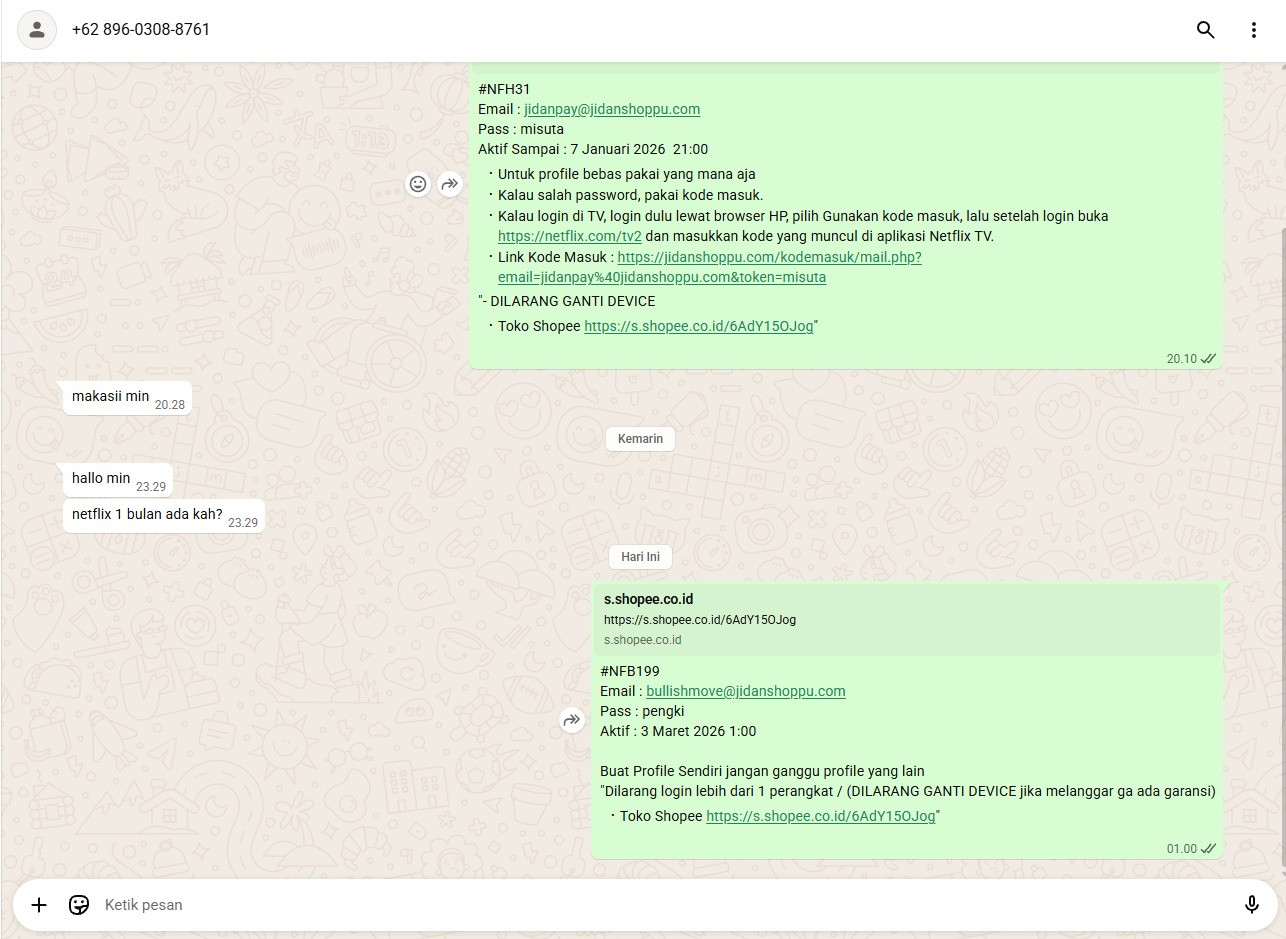Click the contact profile avatar
1286x939 pixels.
pyautogui.click(x=37, y=30)
